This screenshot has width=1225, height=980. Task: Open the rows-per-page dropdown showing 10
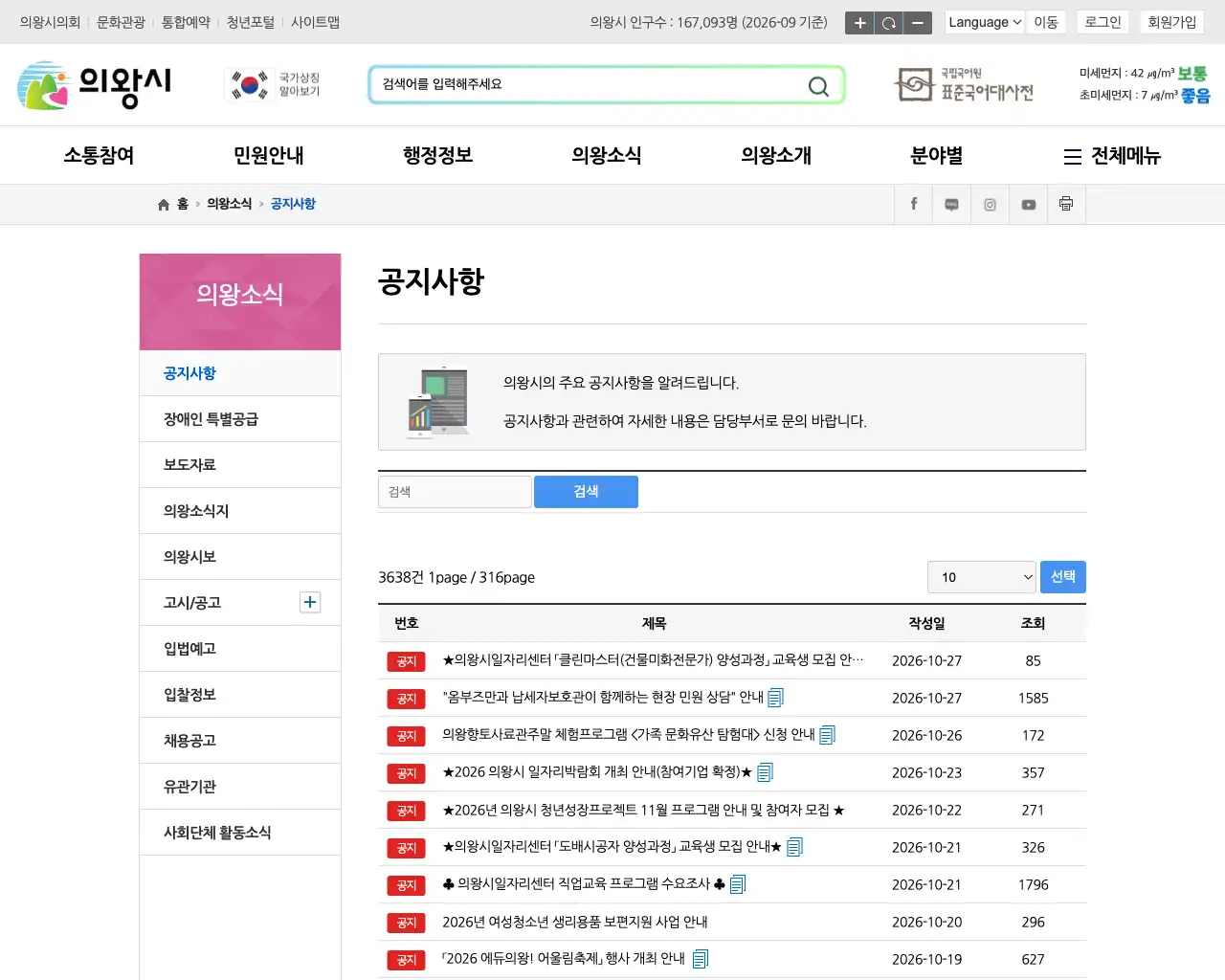point(982,577)
